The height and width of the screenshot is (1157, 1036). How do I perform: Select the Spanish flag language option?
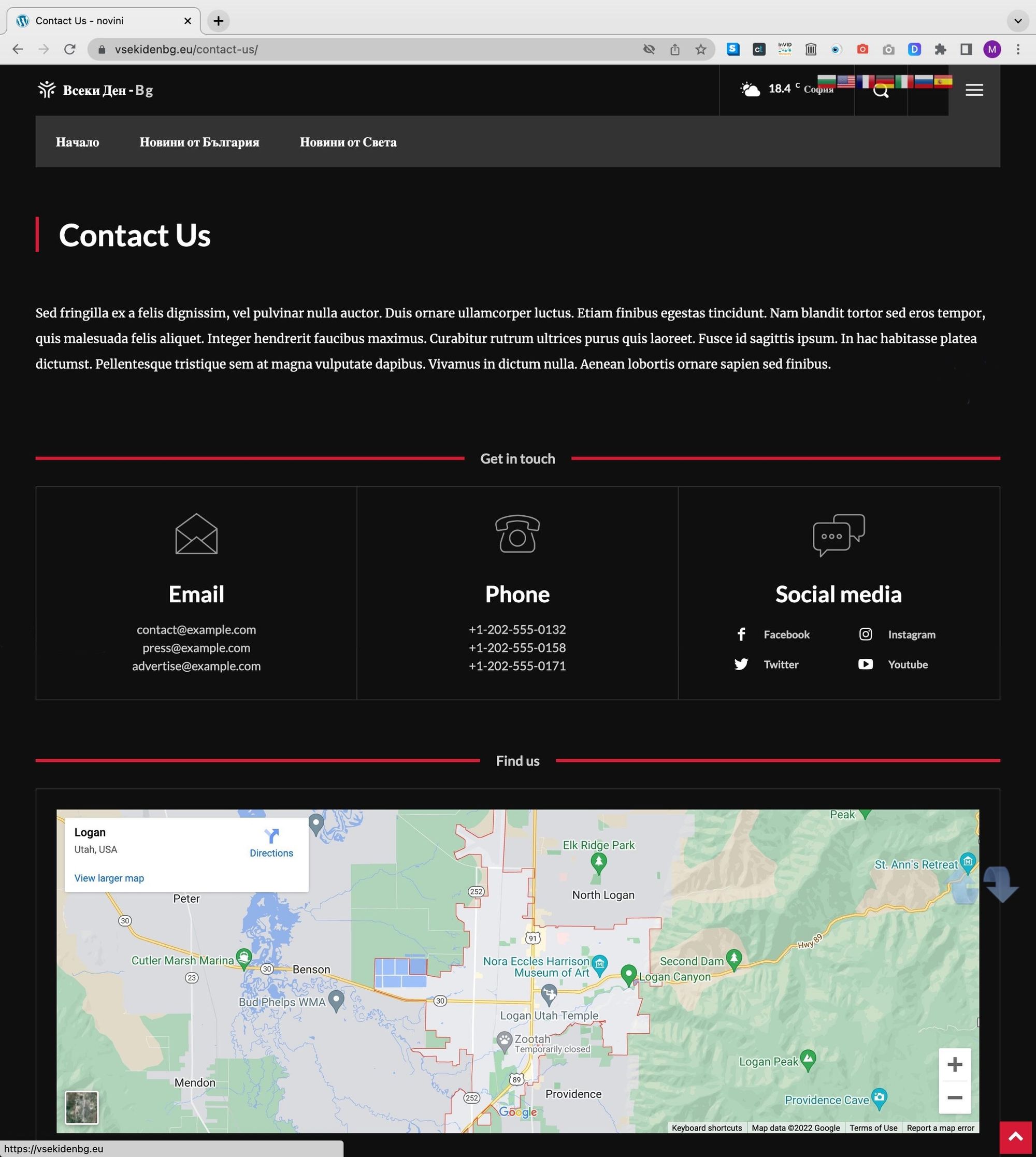point(943,81)
